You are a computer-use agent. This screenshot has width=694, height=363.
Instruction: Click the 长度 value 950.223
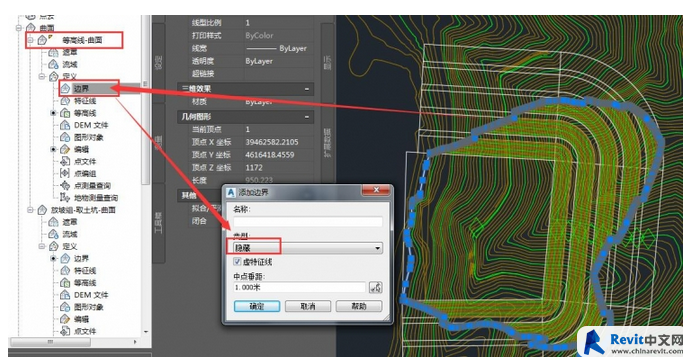pos(259,180)
